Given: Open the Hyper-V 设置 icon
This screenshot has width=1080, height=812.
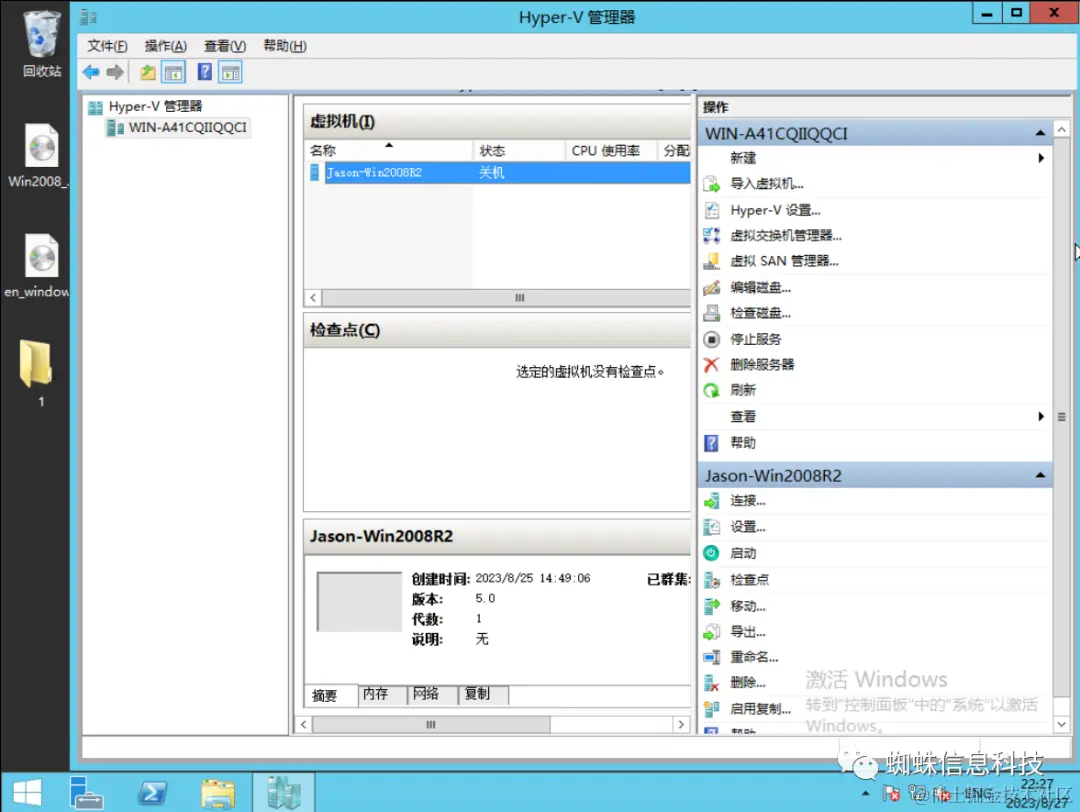Looking at the screenshot, I should 712,210.
